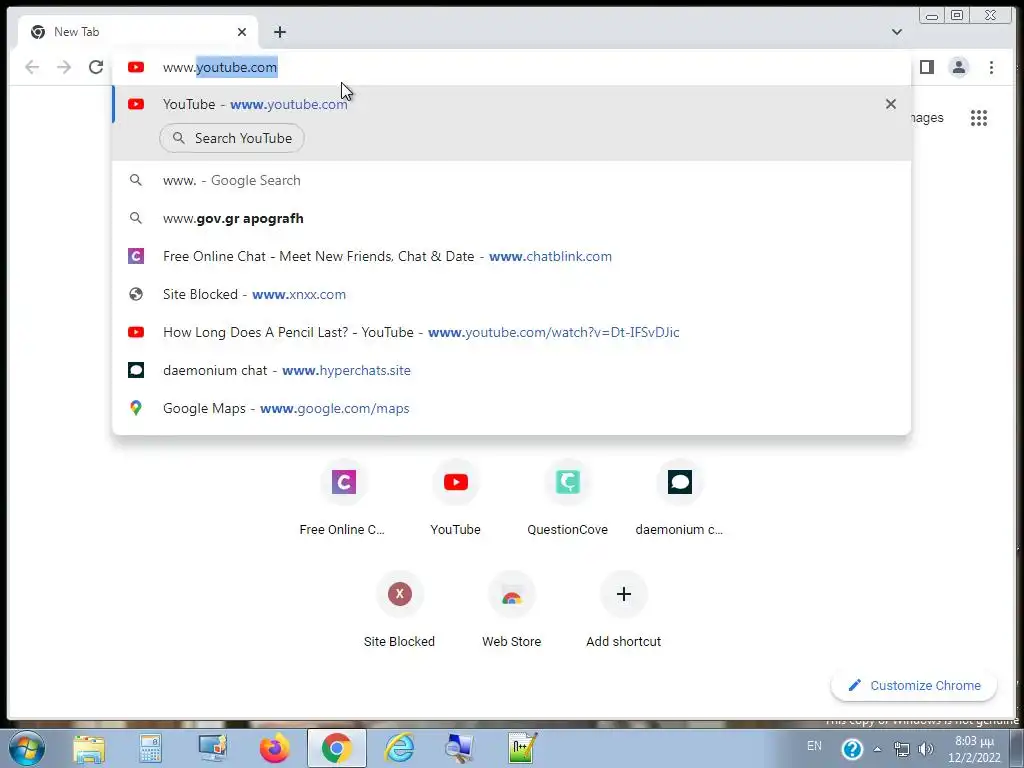Open the profile avatar menu
Image resolution: width=1024 pixels, height=768 pixels.
959,67
